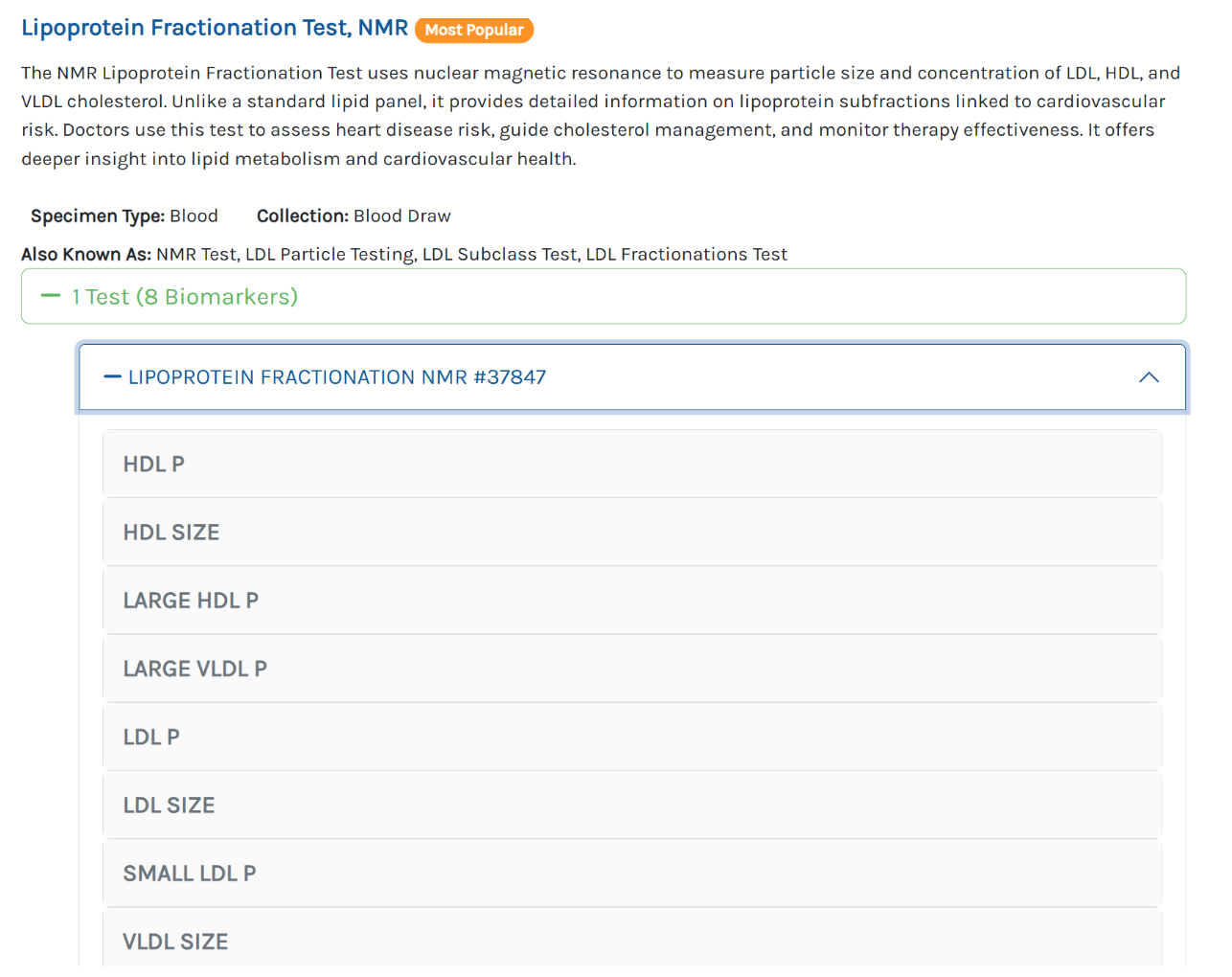
Task: Click the green minus icon beside 1 Test
Action: tap(51, 296)
